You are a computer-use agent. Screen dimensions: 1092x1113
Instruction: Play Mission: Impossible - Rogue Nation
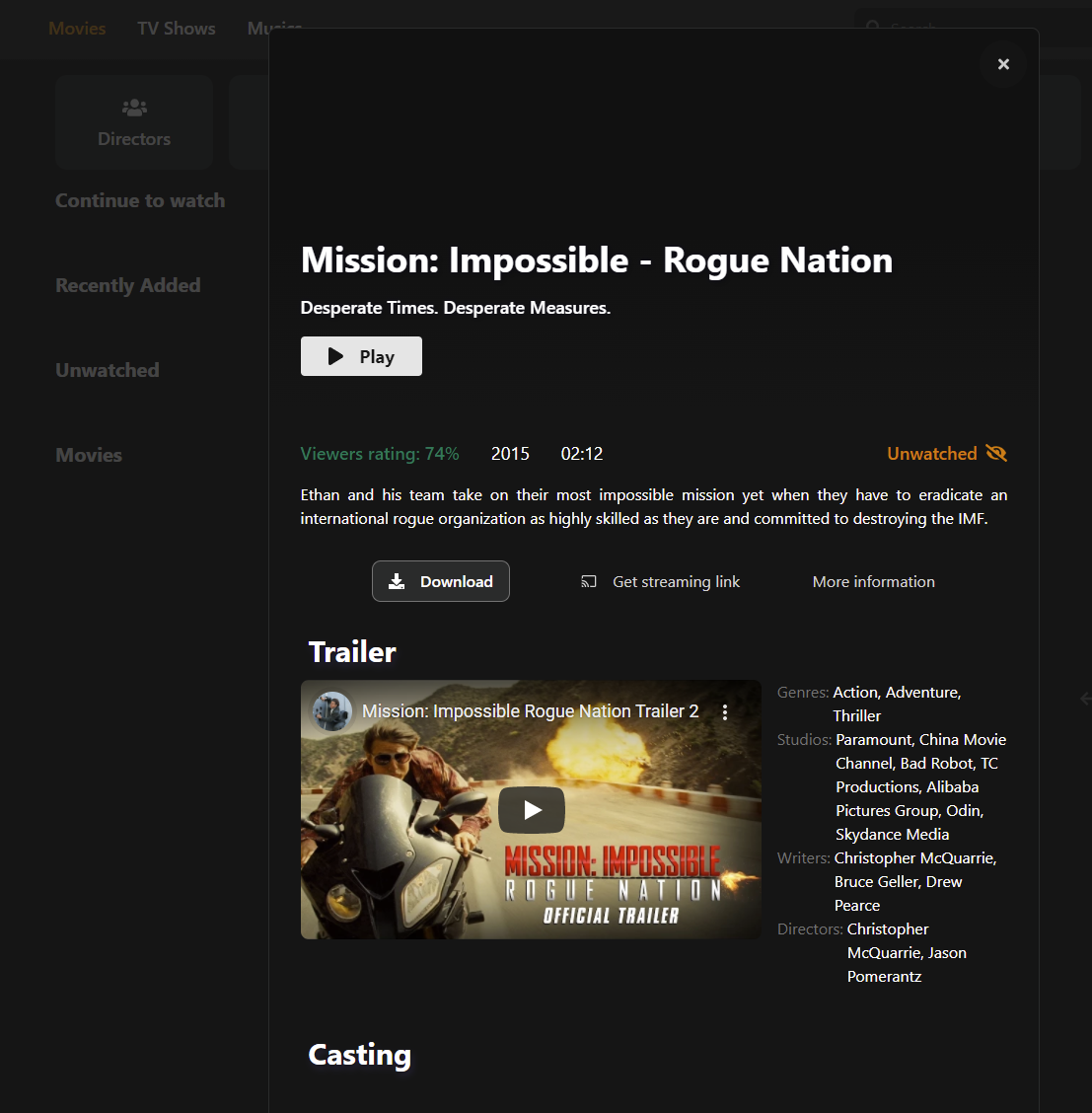361,356
